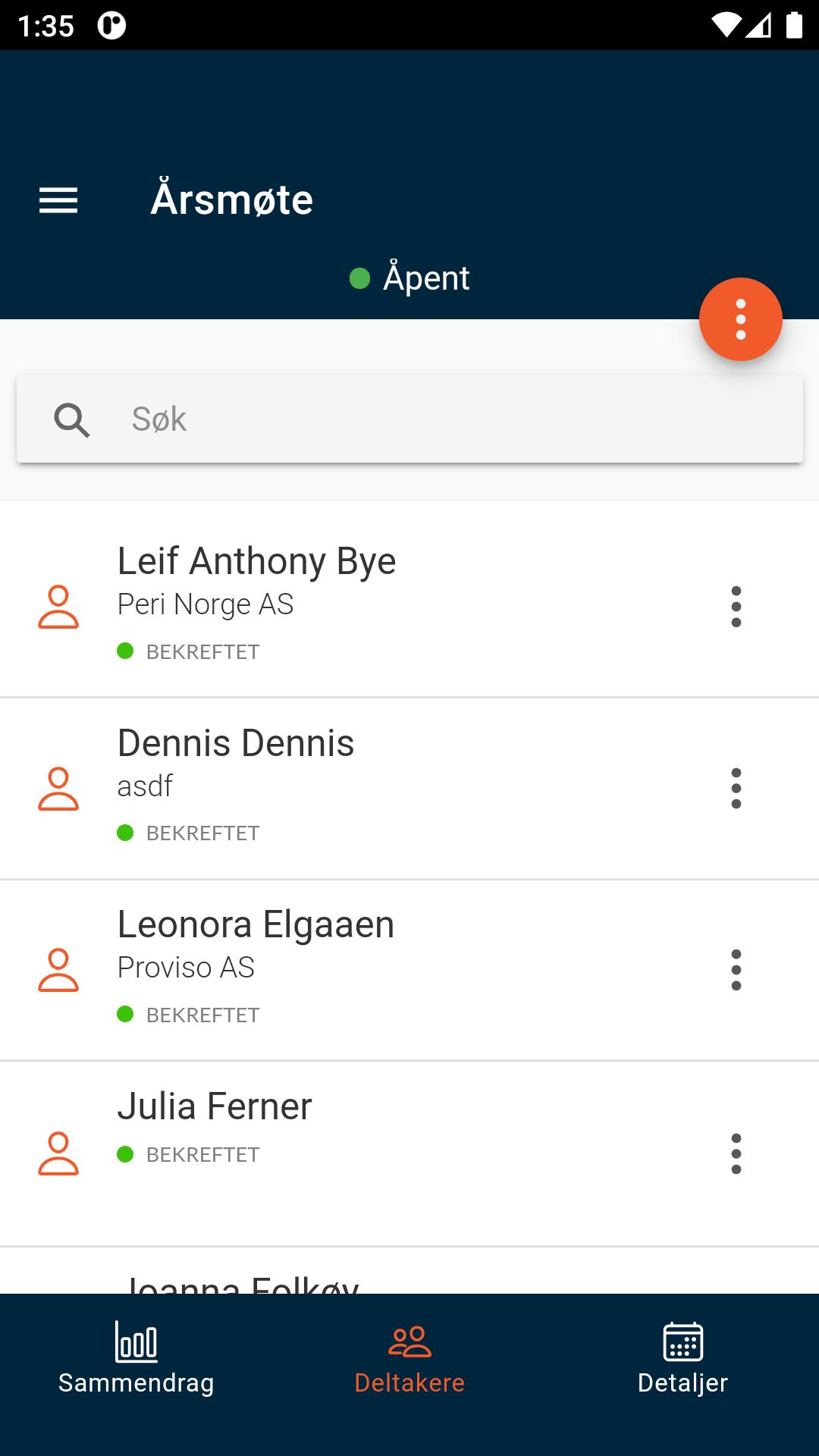Tap Leif Anthony Bye's person icon
Screen dimensions: 819x1456
58,607
